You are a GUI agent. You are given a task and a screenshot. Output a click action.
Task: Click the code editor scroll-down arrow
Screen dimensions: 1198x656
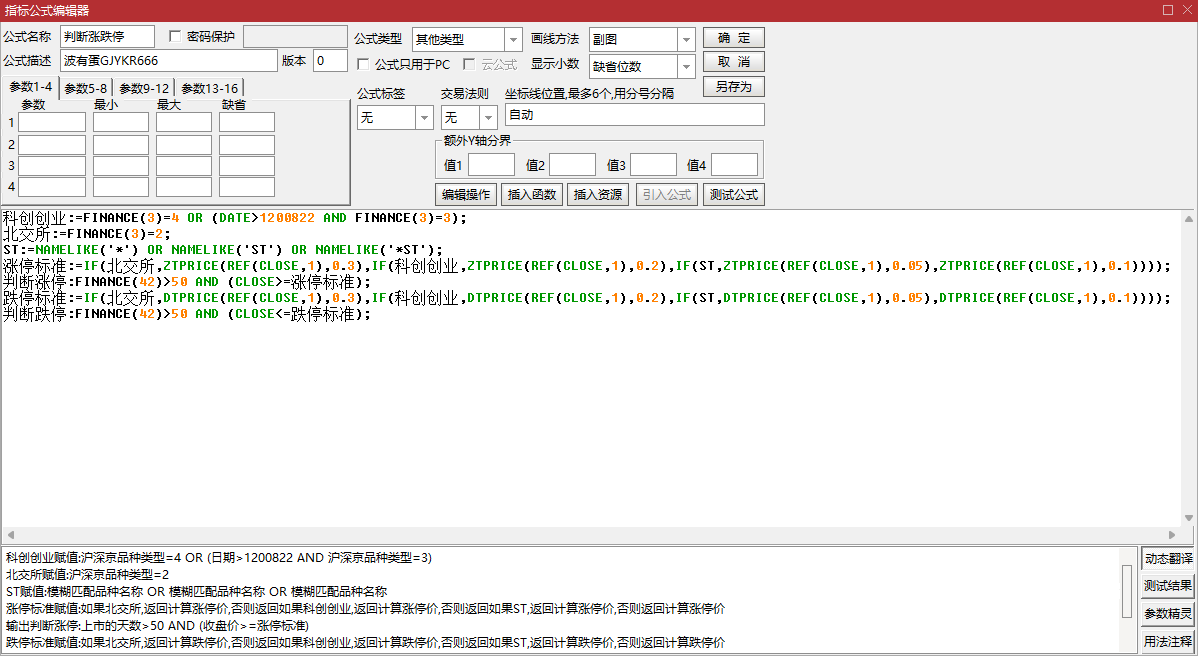pos(1189,519)
